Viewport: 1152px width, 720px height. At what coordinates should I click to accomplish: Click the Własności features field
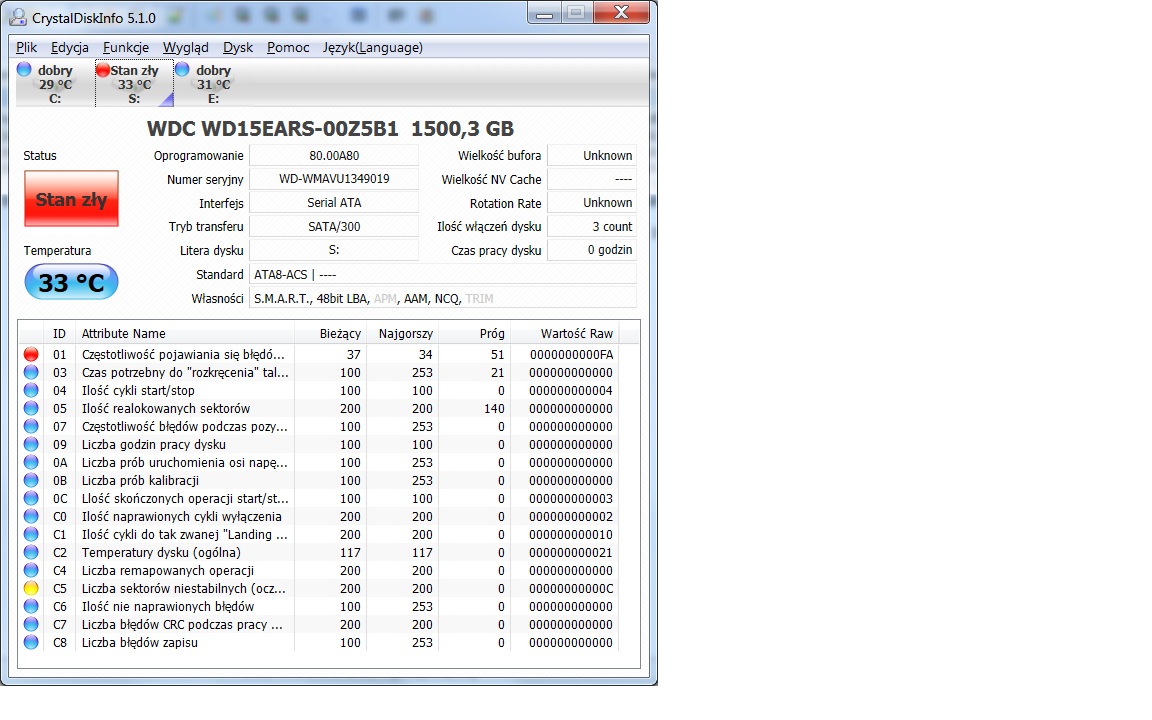pos(443,298)
